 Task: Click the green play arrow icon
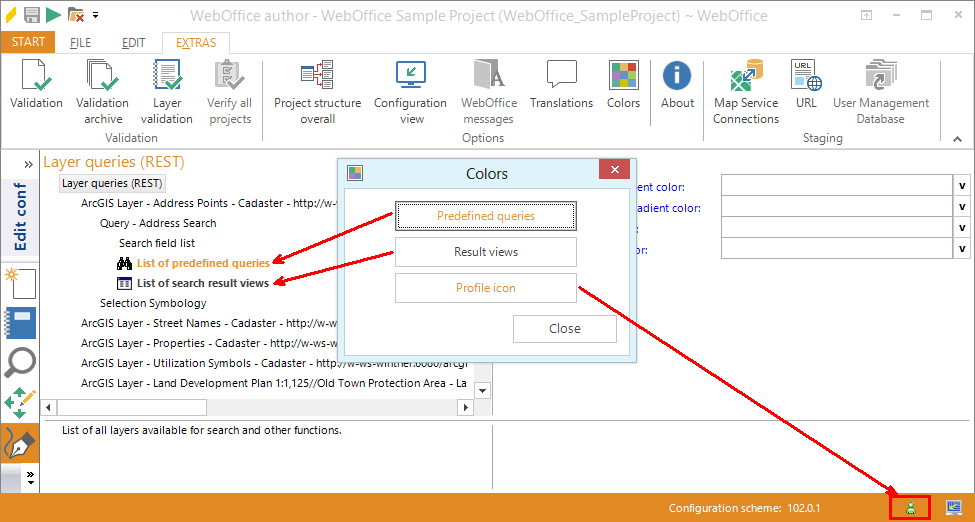(53, 15)
